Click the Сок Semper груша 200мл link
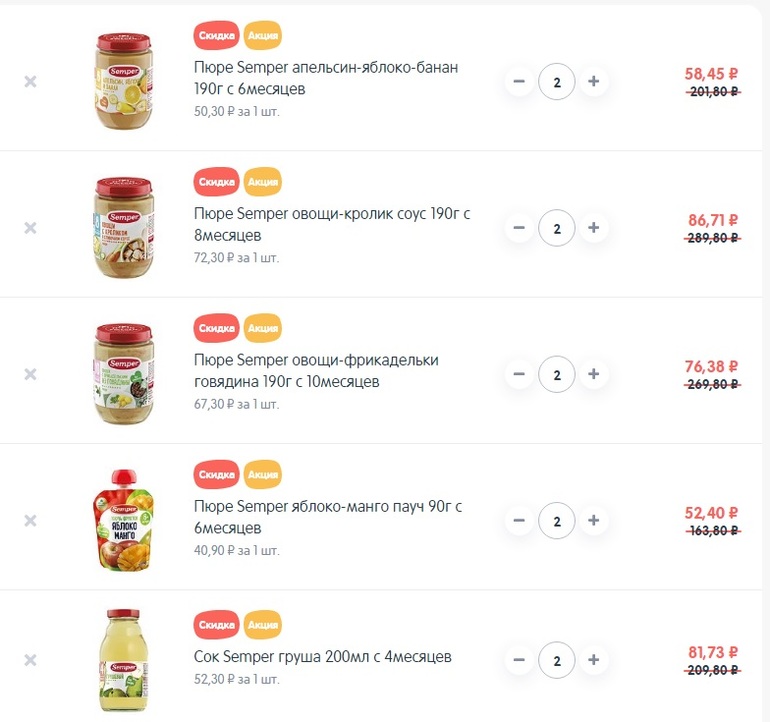 [x=322, y=657]
